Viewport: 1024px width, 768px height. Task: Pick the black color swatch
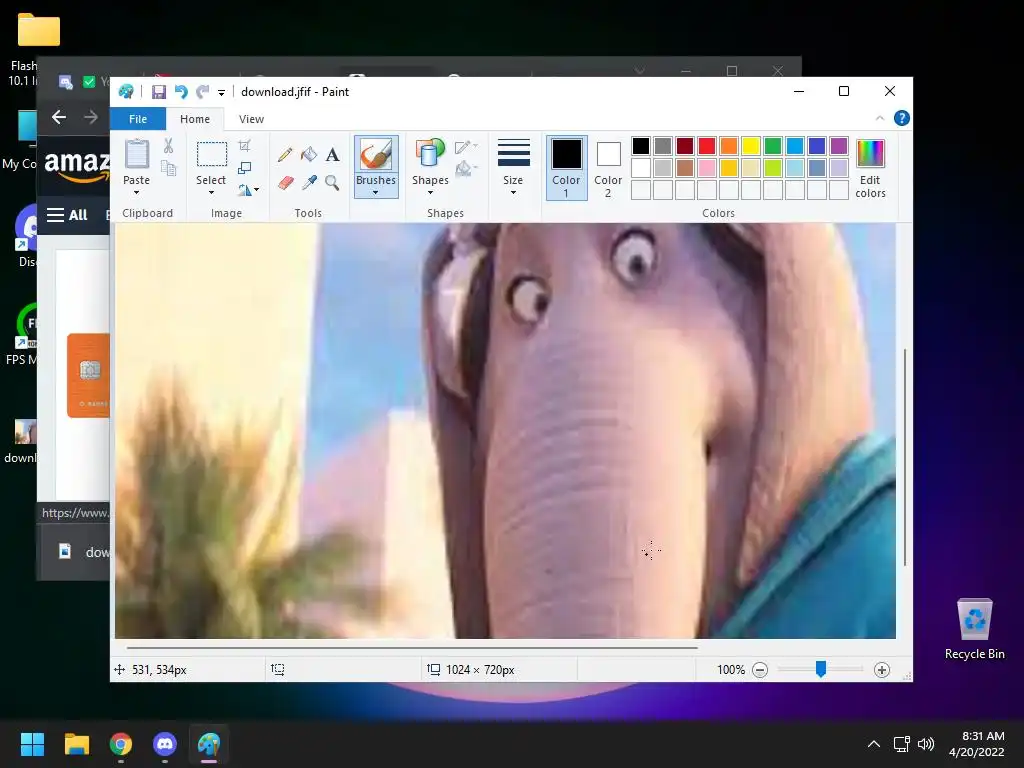(x=641, y=146)
